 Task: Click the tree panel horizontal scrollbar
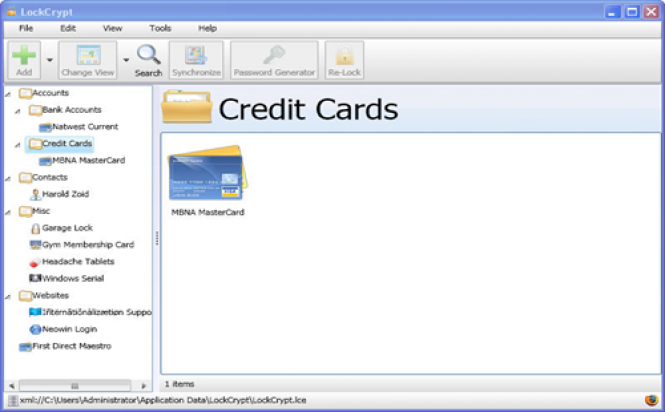coord(75,385)
